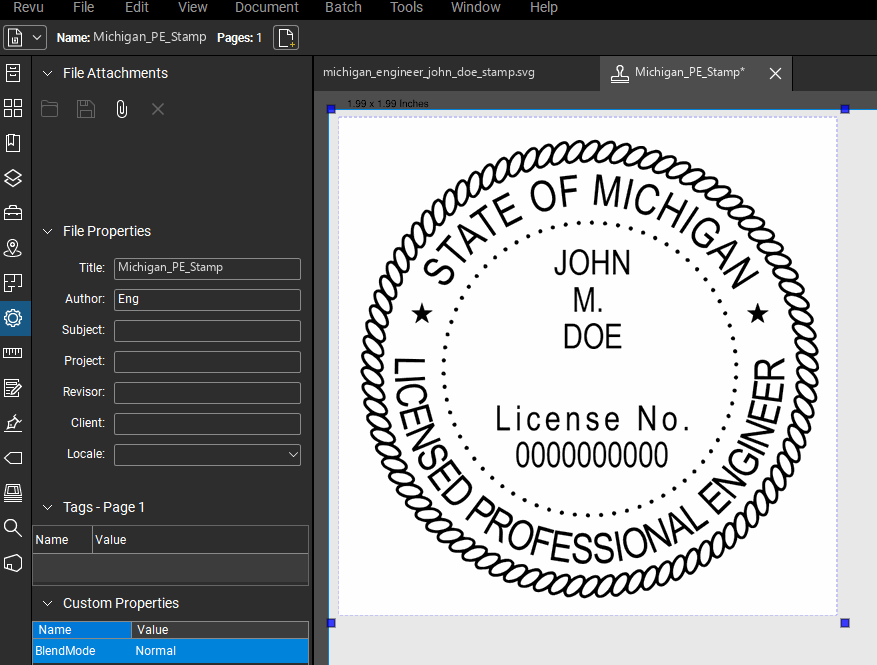
Task: Open the Tools menu
Action: 406,8
